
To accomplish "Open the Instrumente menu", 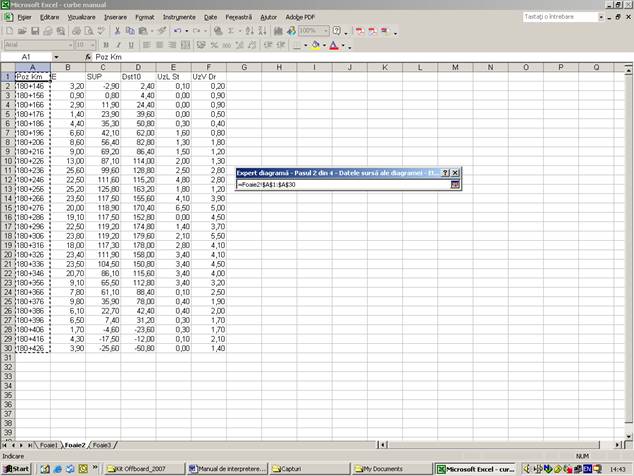I will pyautogui.click(x=179, y=17).
